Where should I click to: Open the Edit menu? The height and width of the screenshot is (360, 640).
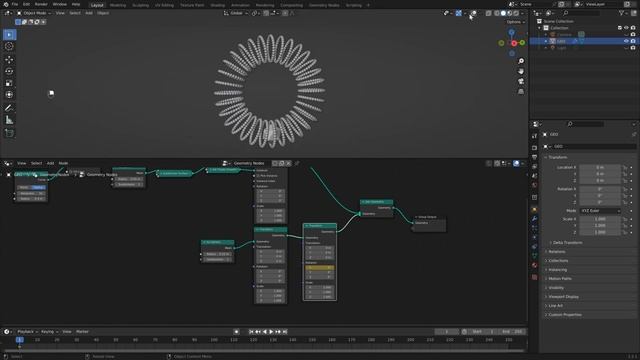pos(27,4)
